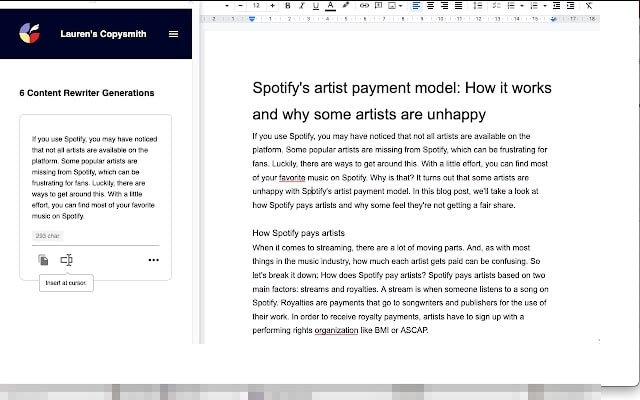This screenshot has height=400, width=640.
Task: Decrease the font size
Action: coord(240,5)
